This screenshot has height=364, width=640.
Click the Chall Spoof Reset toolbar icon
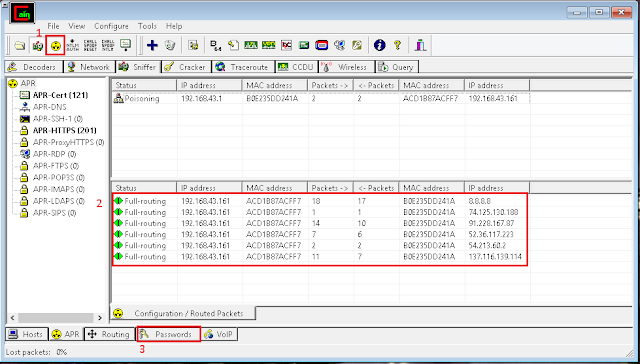click(x=90, y=45)
